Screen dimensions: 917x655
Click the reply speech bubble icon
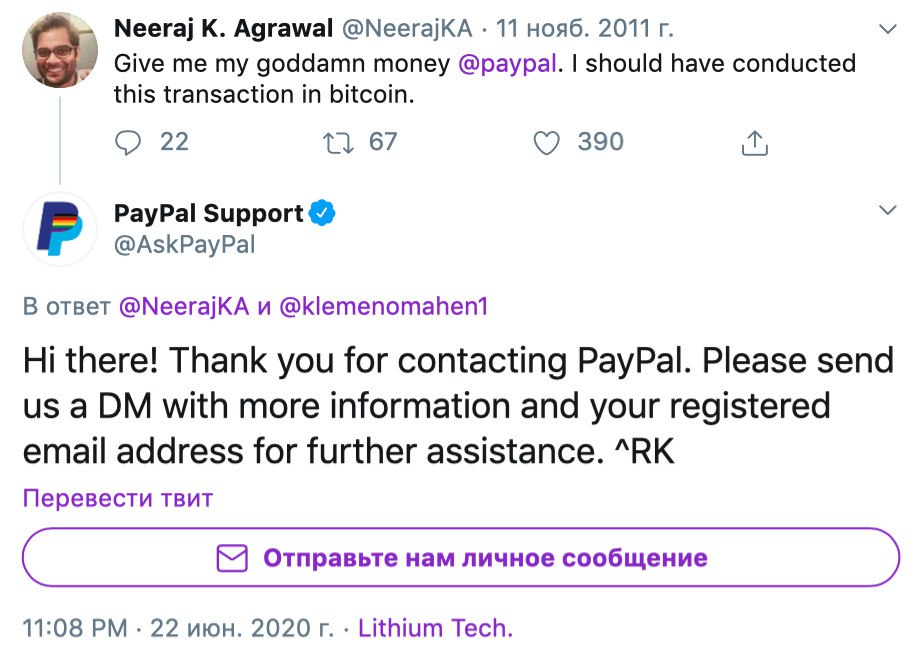click(129, 143)
